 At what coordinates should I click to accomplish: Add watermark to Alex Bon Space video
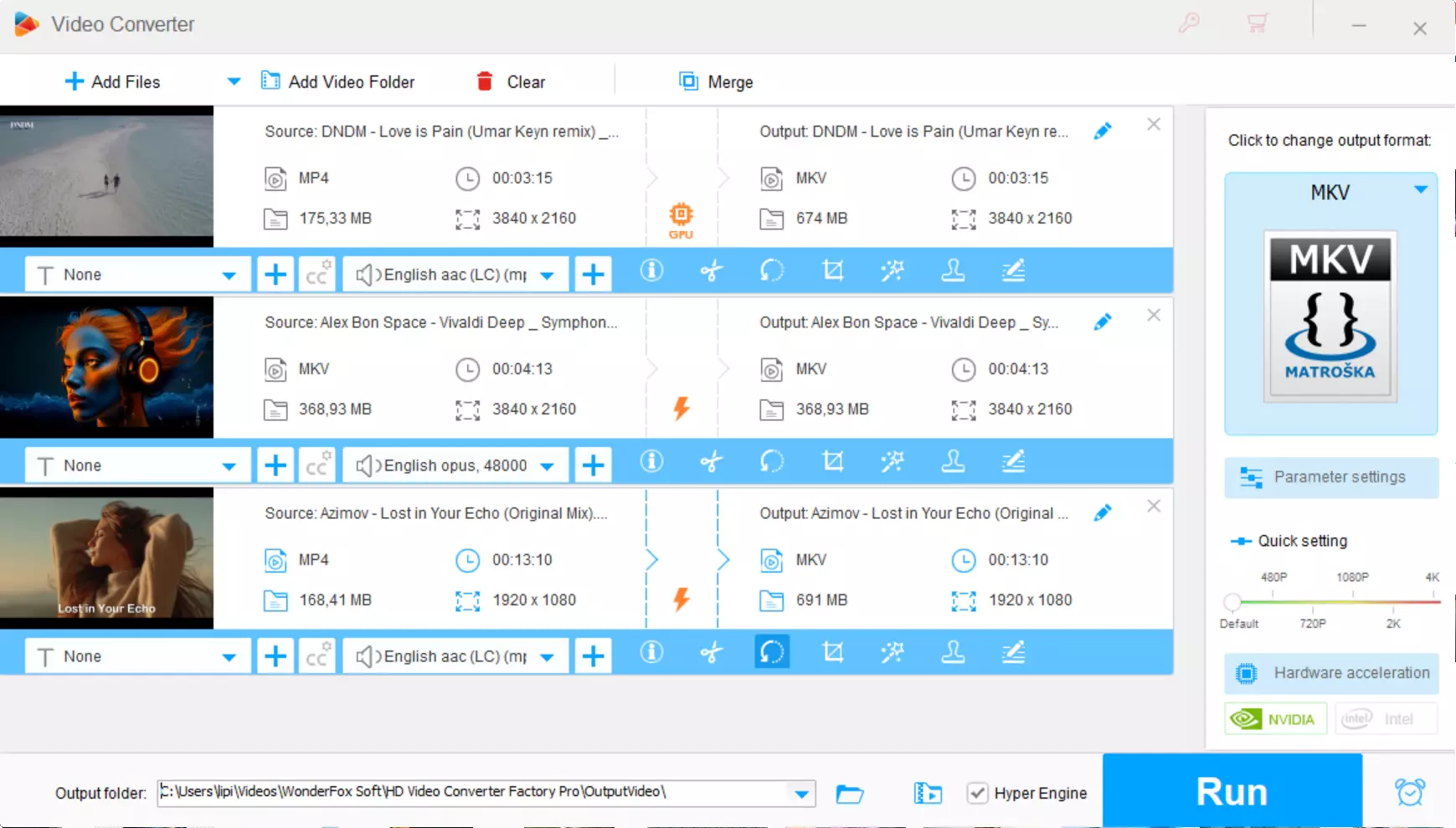(953, 461)
